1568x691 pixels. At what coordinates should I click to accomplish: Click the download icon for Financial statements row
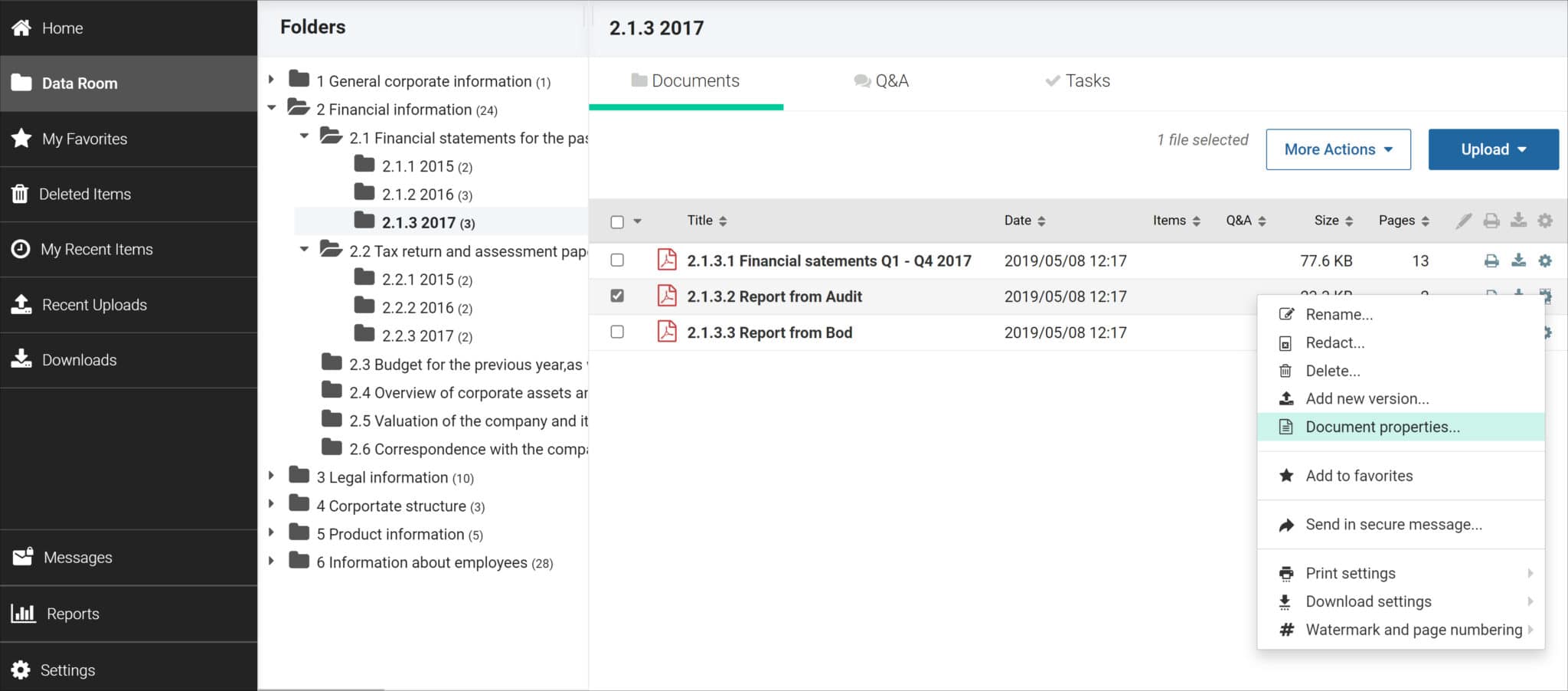[1517, 261]
